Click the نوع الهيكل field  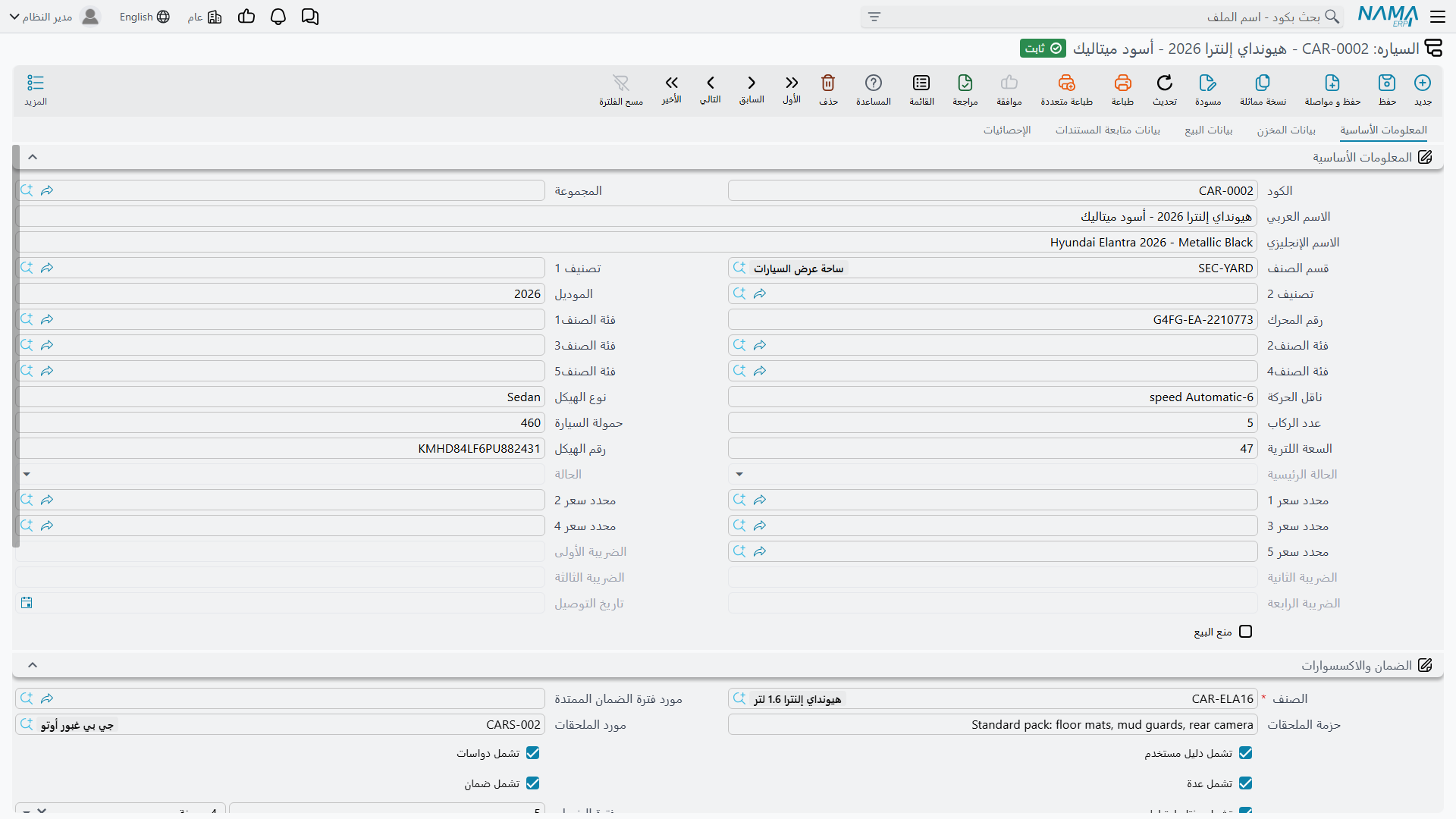(x=280, y=397)
